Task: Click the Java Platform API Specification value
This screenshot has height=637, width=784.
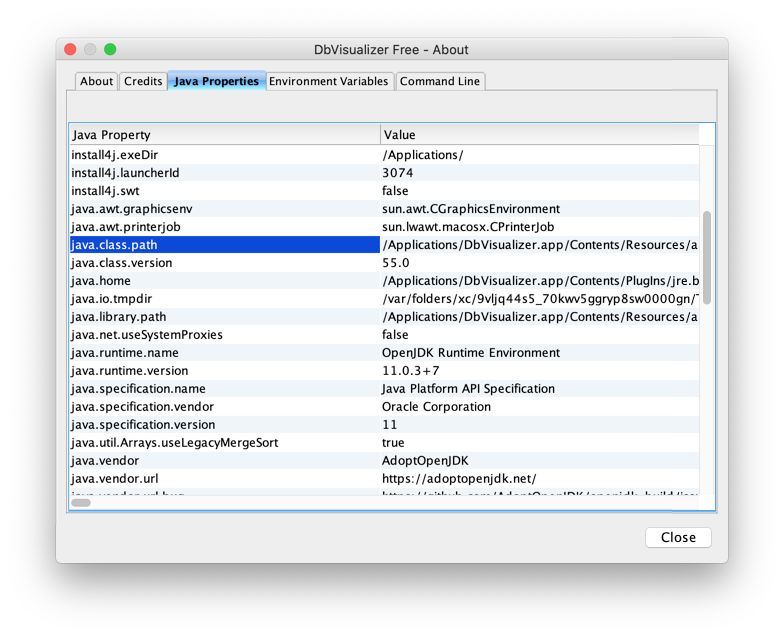Action: point(540,389)
